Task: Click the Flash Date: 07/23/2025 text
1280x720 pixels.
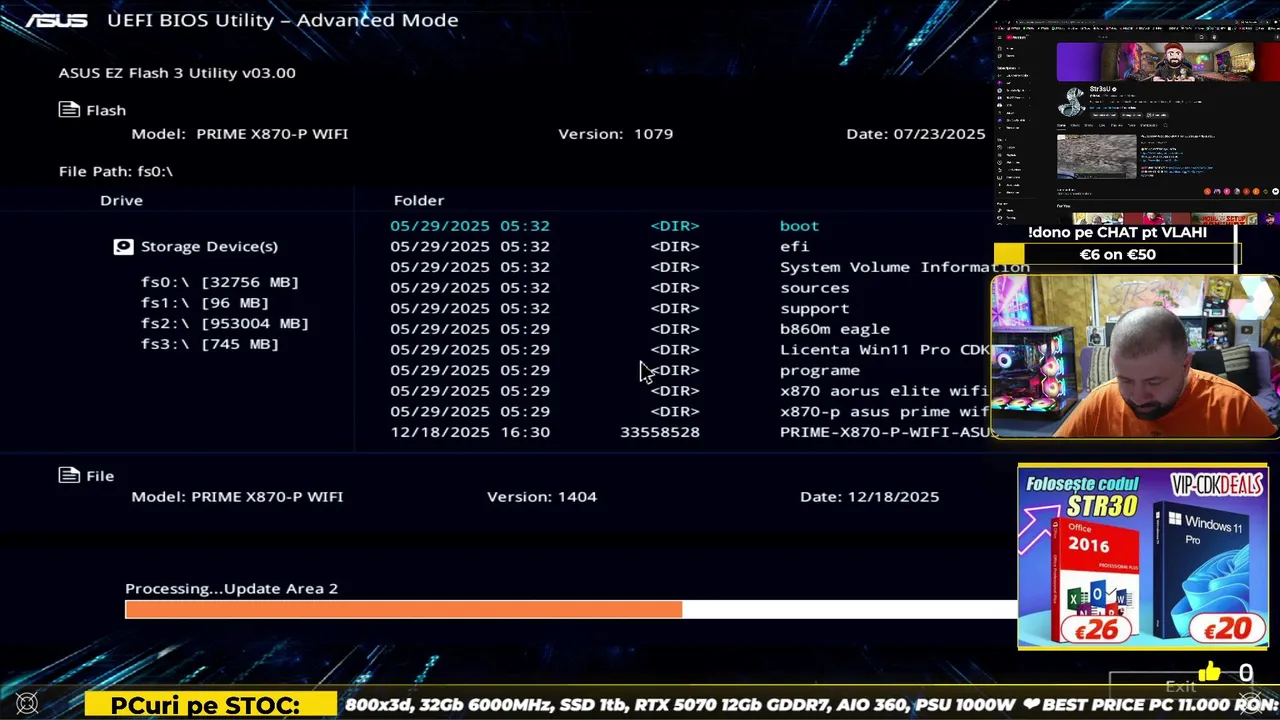Action: [x=916, y=133]
